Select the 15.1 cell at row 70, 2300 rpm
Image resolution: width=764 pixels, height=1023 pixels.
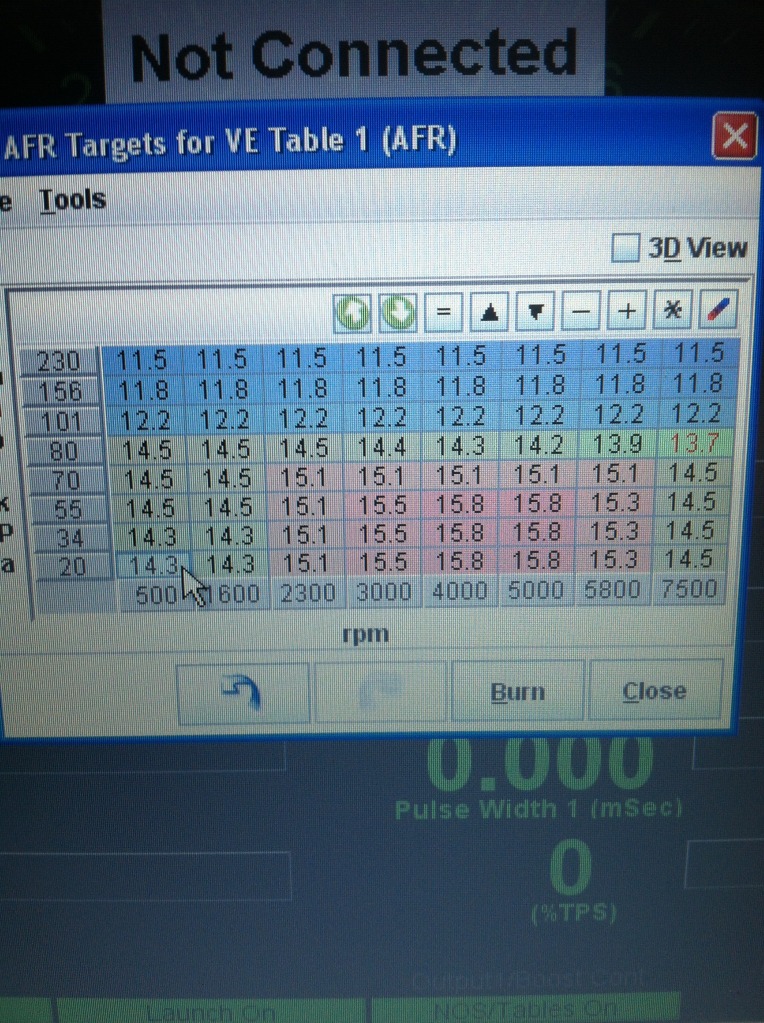click(x=303, y=478)
